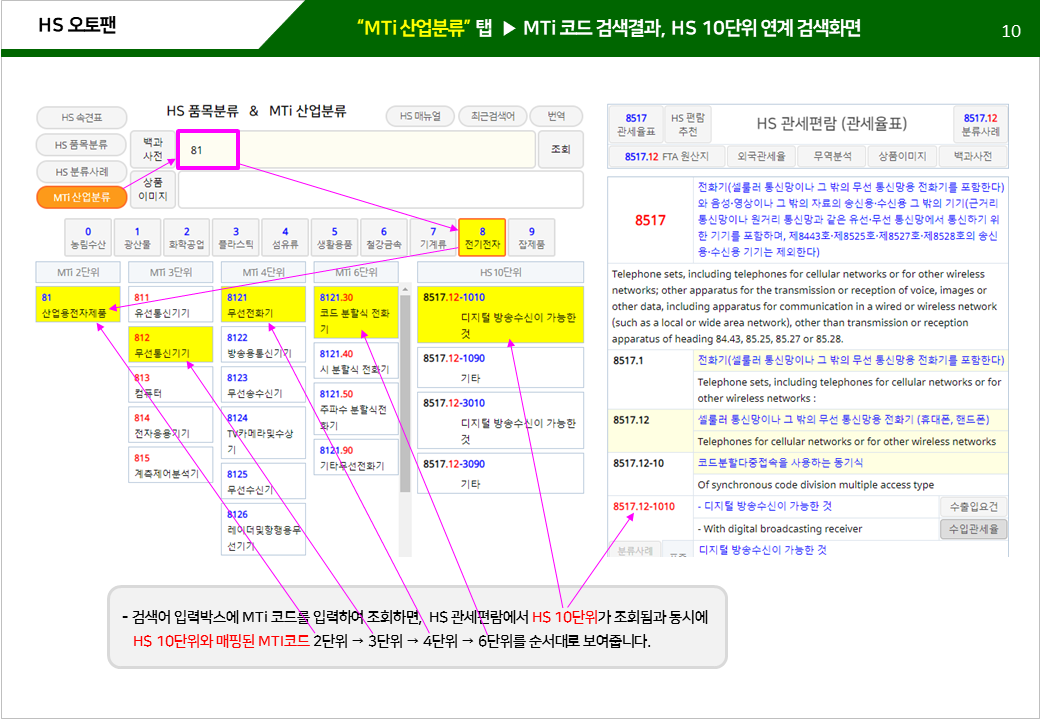The image size is (1040, 720).
Task: Click the 번역 button
Action: (556, 116)
